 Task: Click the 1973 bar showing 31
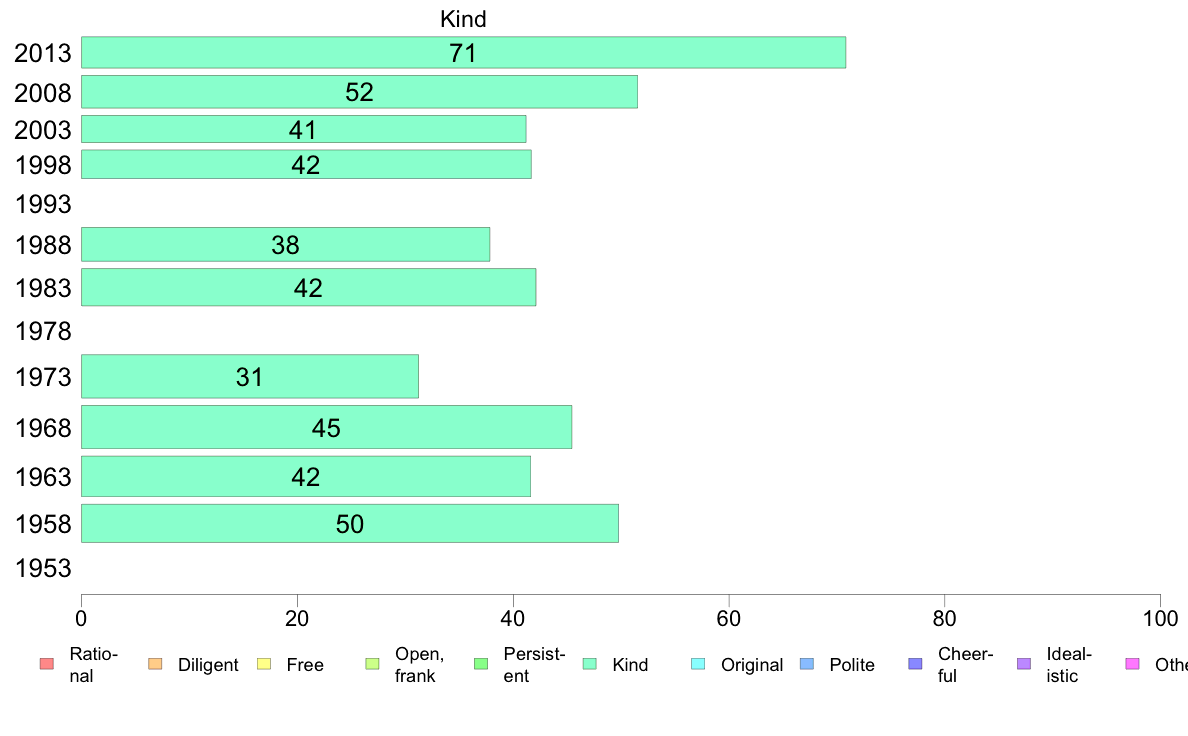(x=250, y=376)
